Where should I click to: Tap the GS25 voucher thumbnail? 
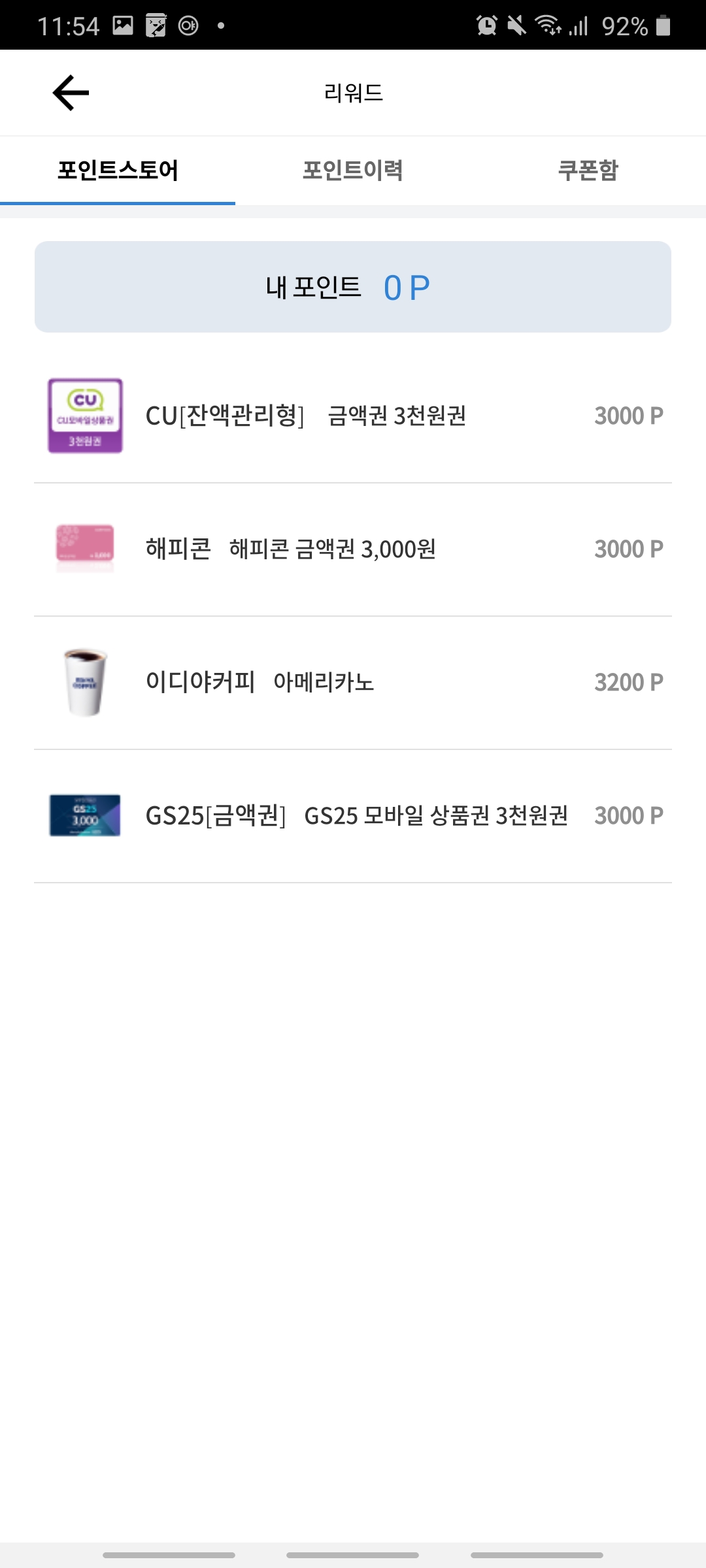(x=85, y=815)
